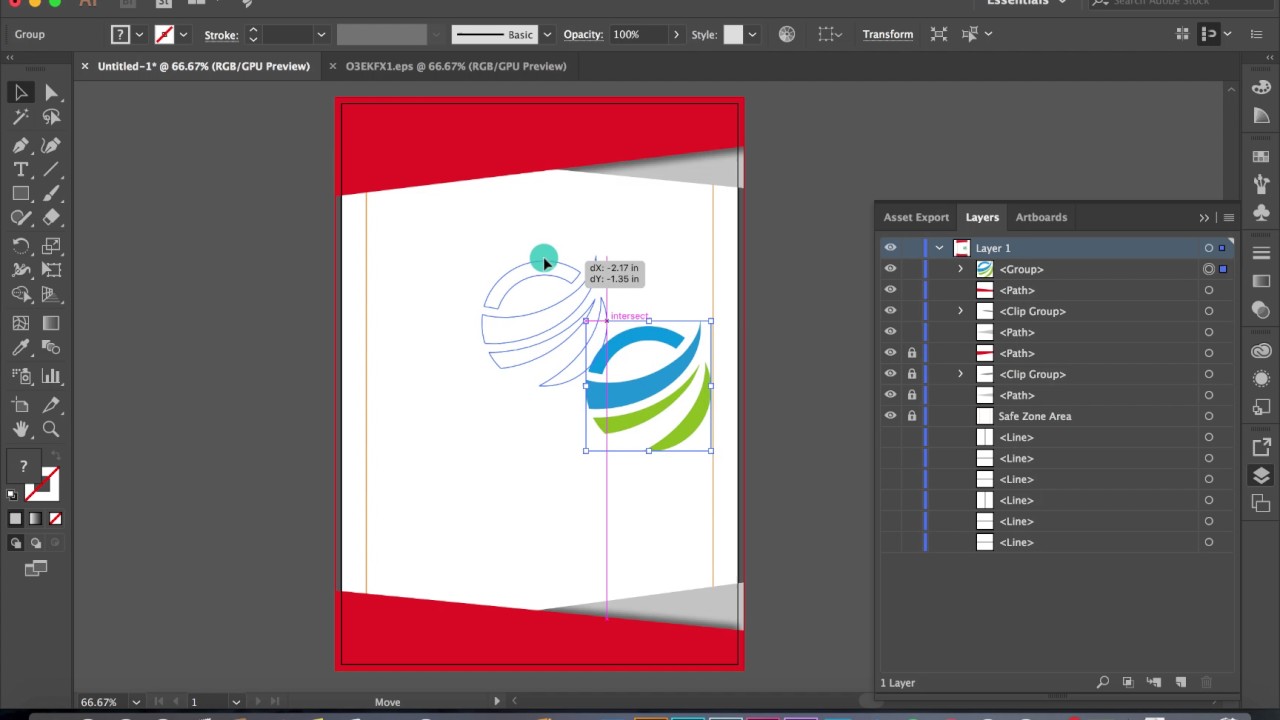
Task: Open the Artboards panel tab
Action: 1041,217
